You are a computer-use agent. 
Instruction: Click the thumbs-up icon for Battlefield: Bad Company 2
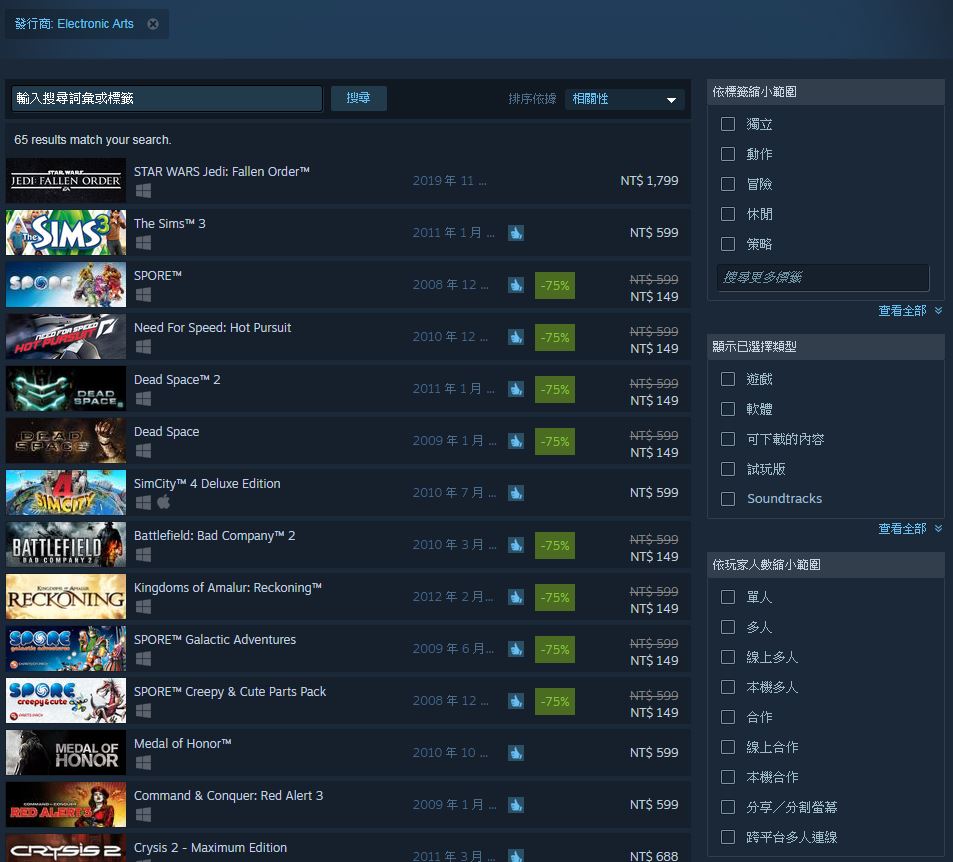[x=516, y=545]
